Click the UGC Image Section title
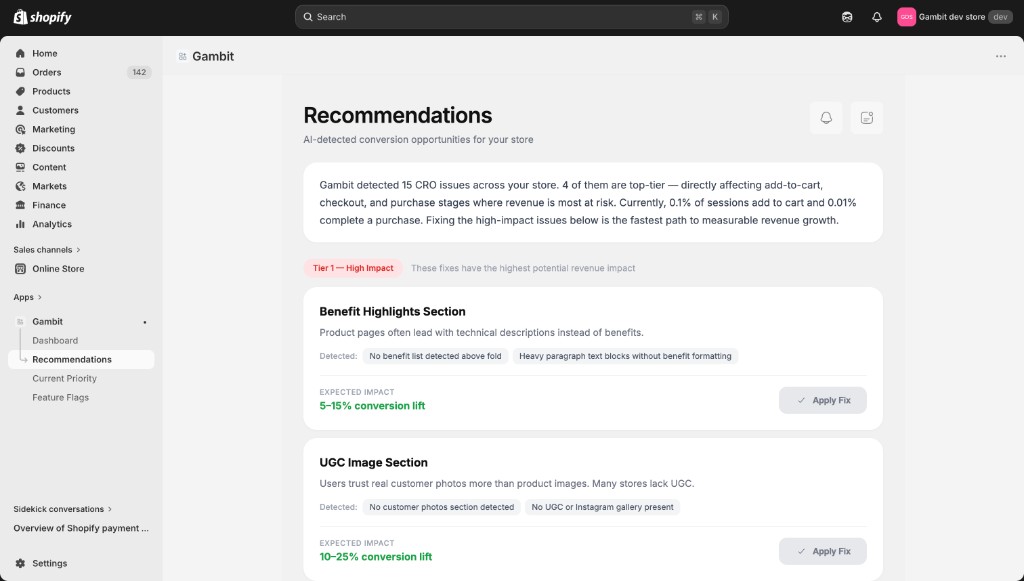Viewport: 1024px width, 581px height. point(374,462)
